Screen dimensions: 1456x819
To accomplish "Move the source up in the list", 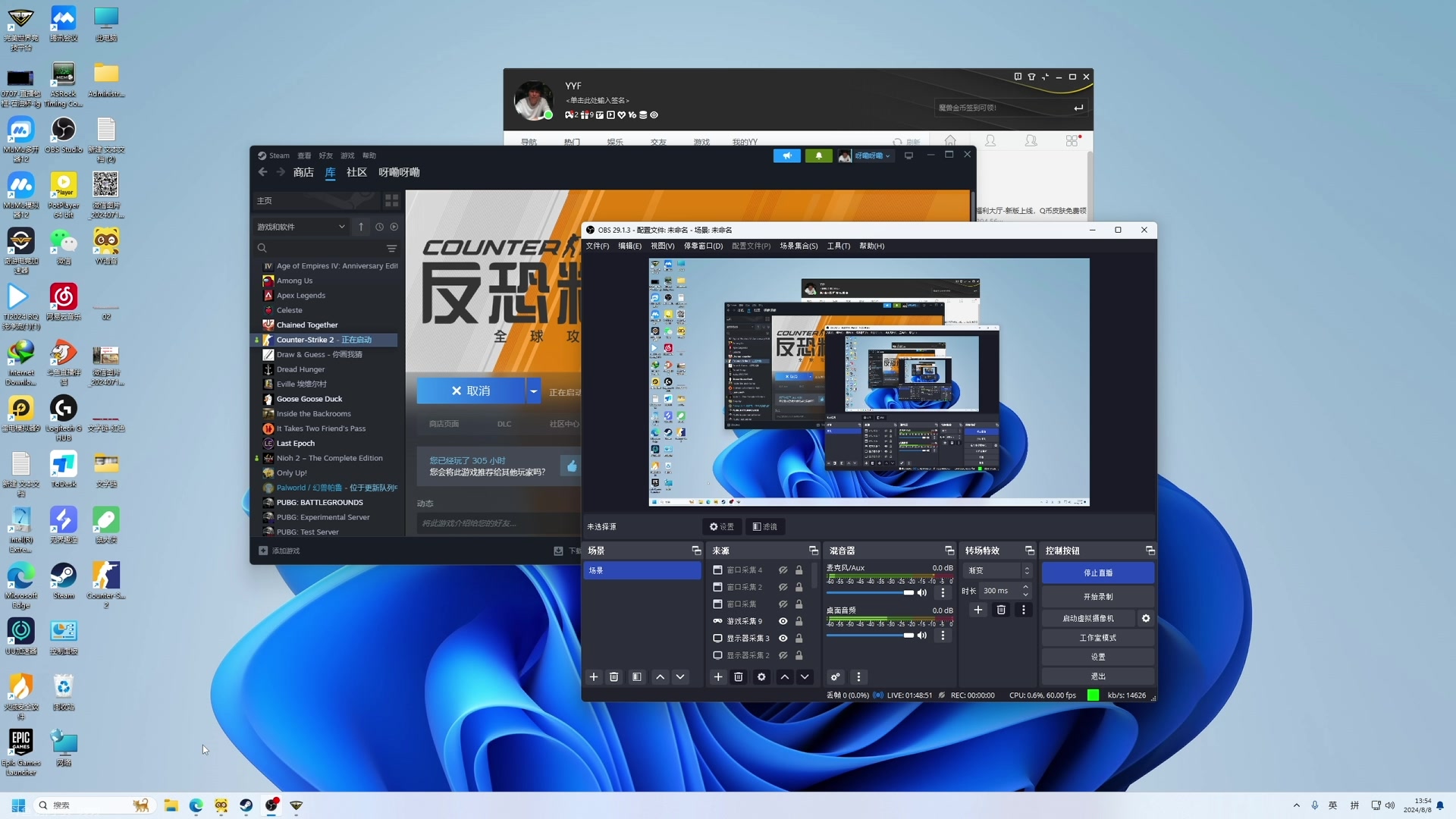I will click(785, 677).
